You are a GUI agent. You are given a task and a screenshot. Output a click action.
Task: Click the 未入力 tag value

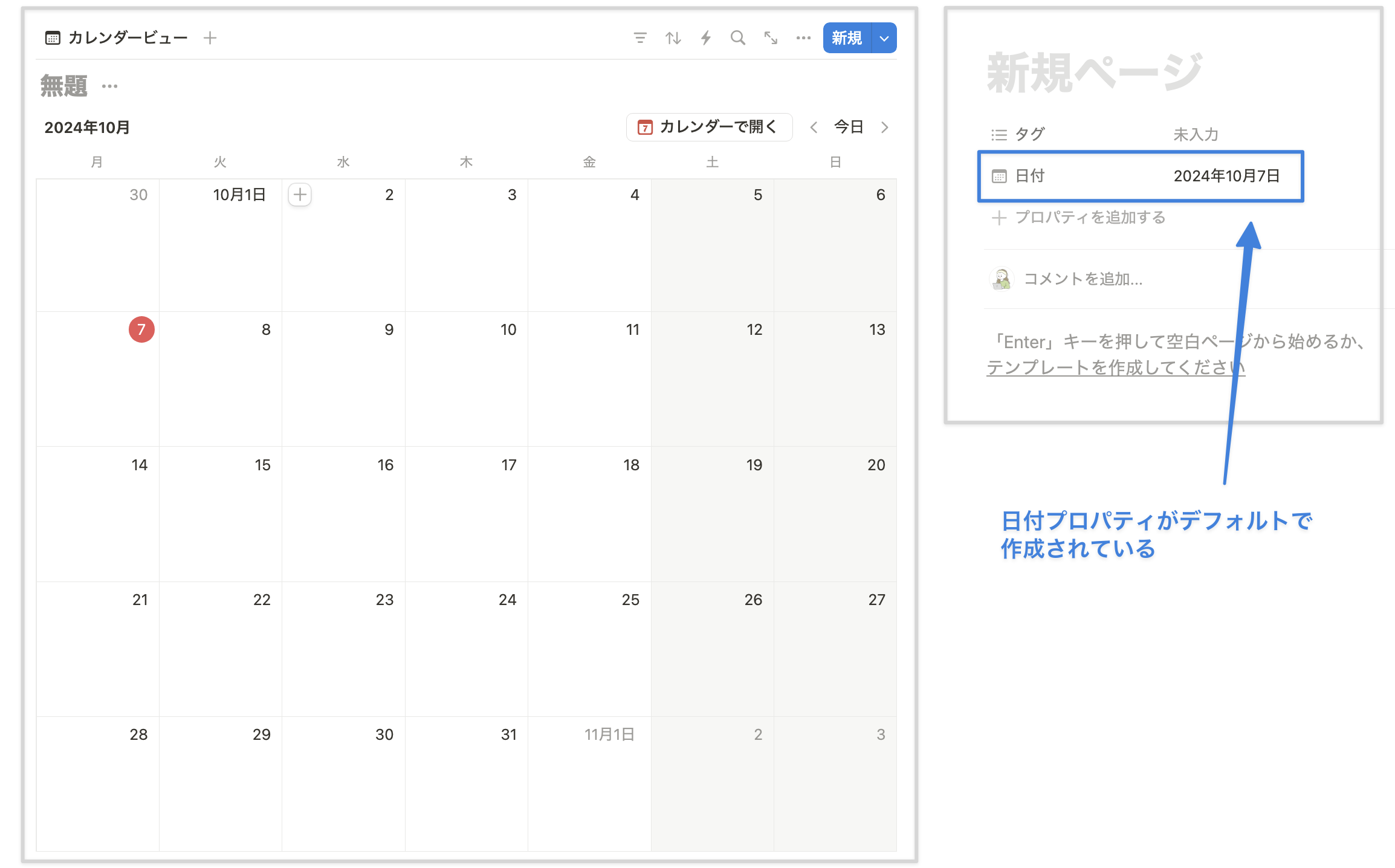[x=1196, y=135]
